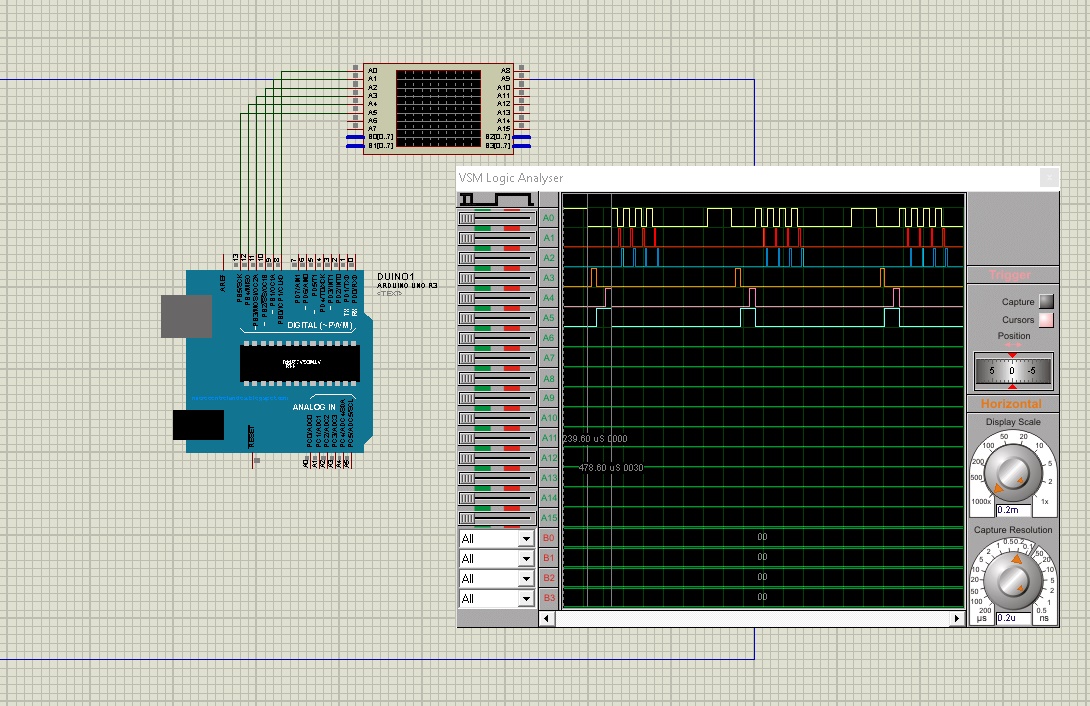Click the A0 trigger condition slider
1090x706 pixels.
(x=497, y=217)
